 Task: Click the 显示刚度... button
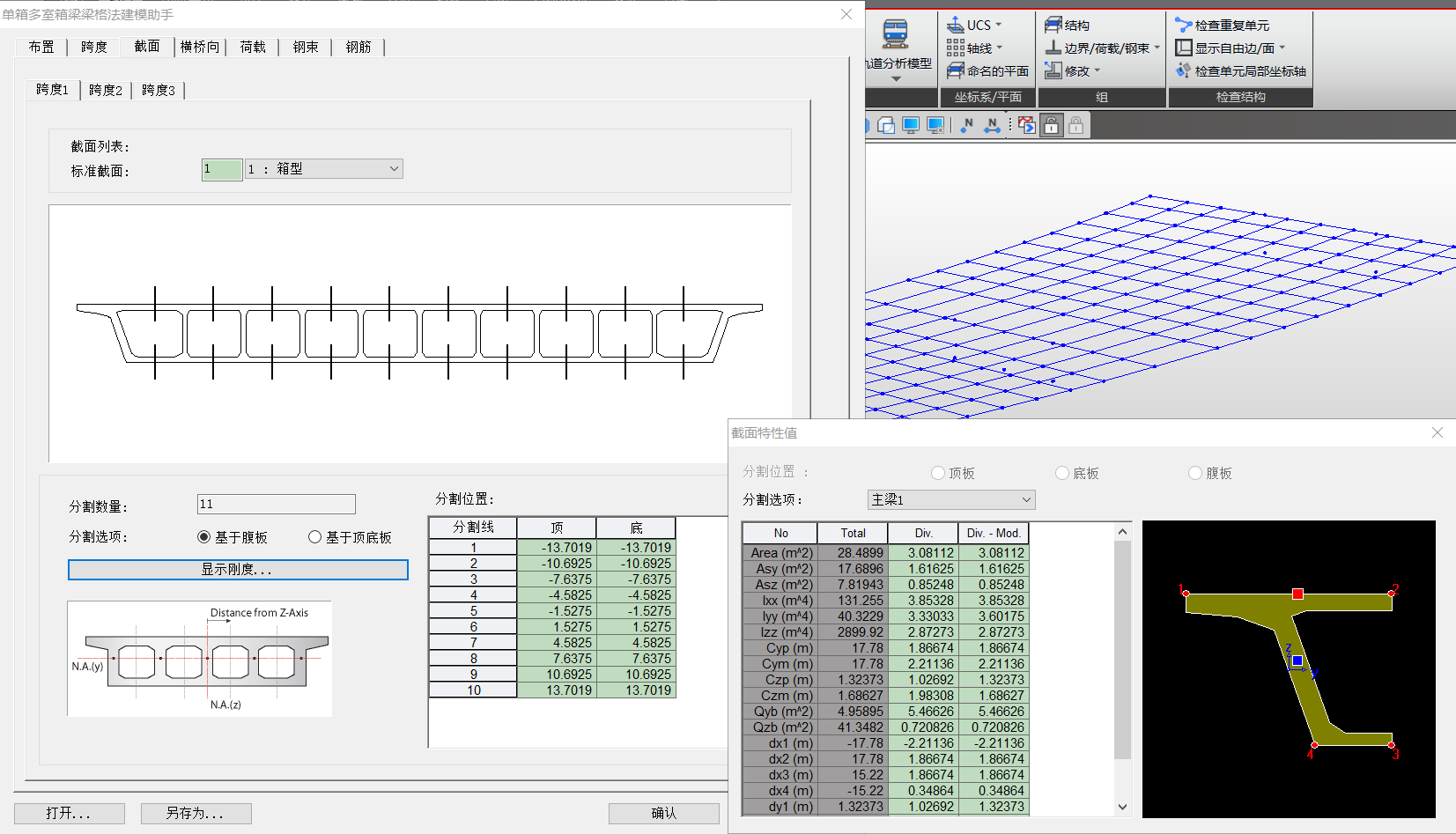[238, 570]
